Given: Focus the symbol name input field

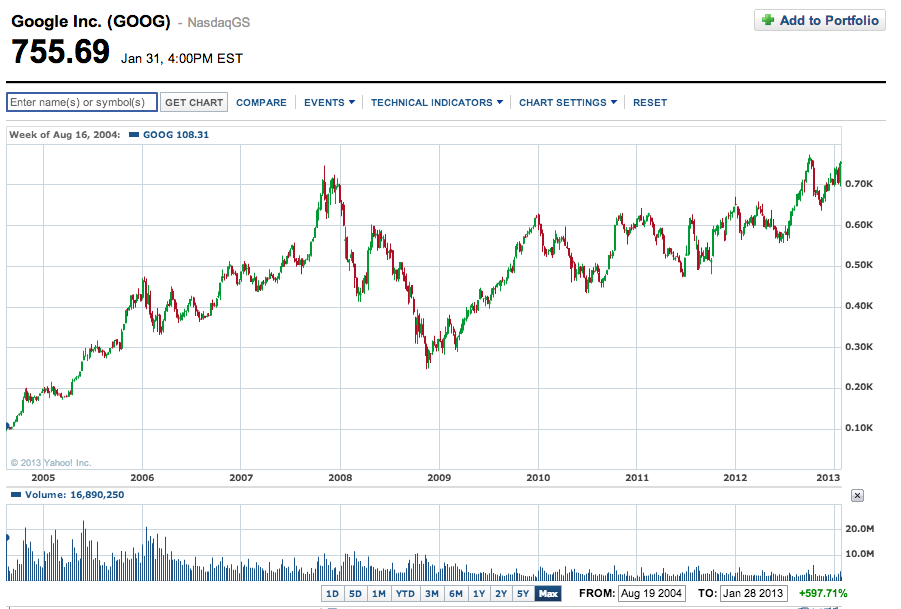Looking at the screenshot, I should coord(82,102).
